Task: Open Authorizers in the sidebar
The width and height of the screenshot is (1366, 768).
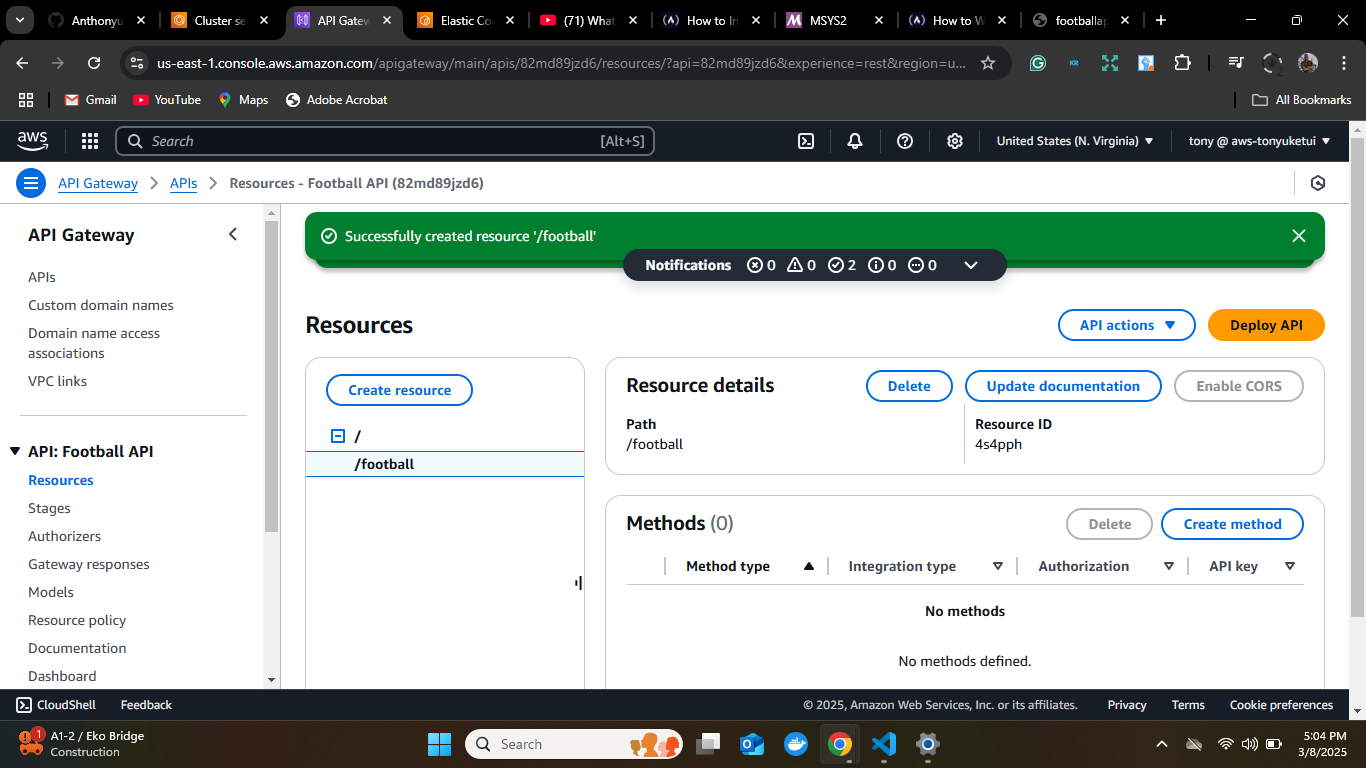Action: tap(64, 536)
